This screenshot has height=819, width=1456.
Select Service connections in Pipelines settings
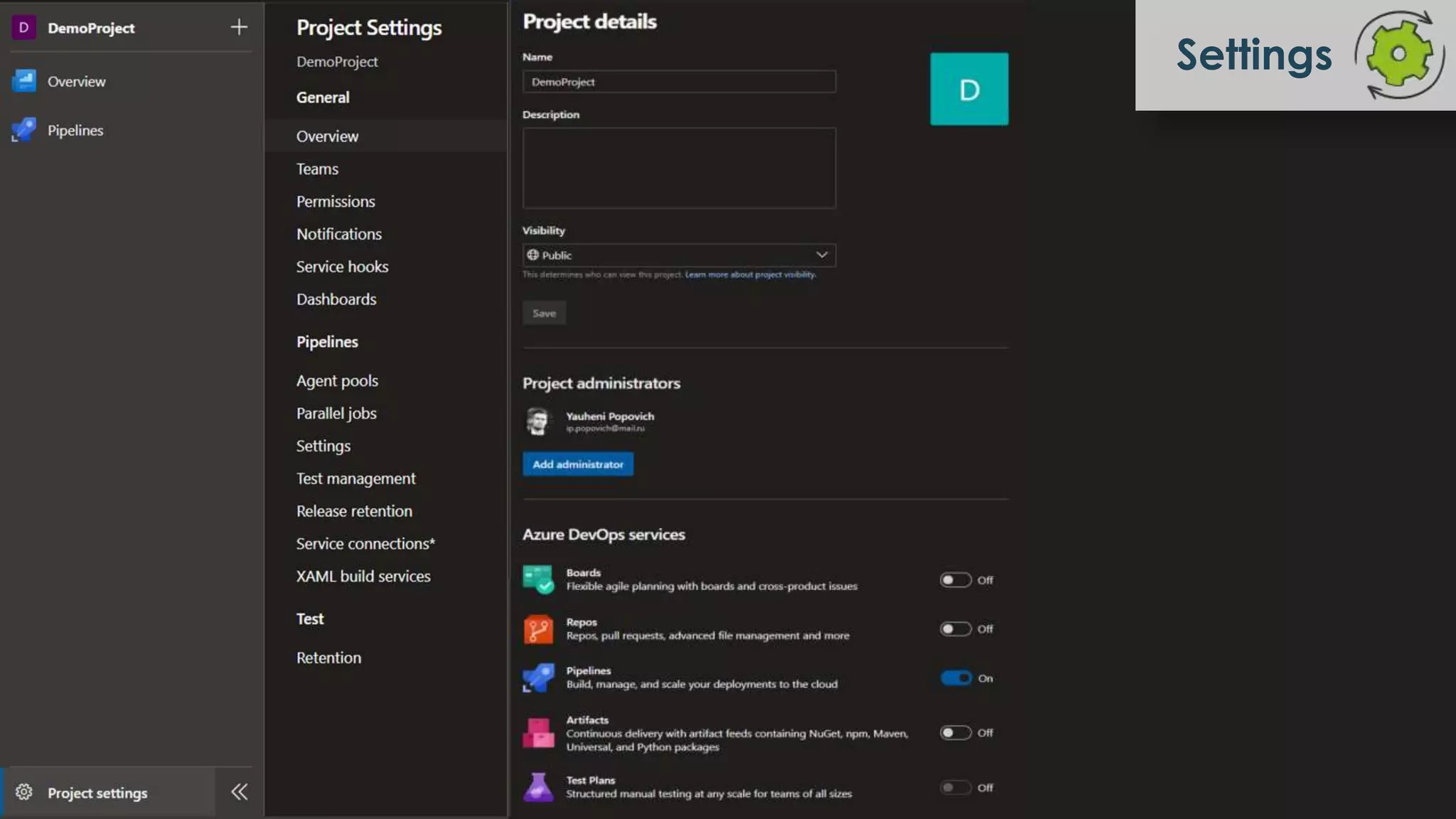(x=365, y=544)
